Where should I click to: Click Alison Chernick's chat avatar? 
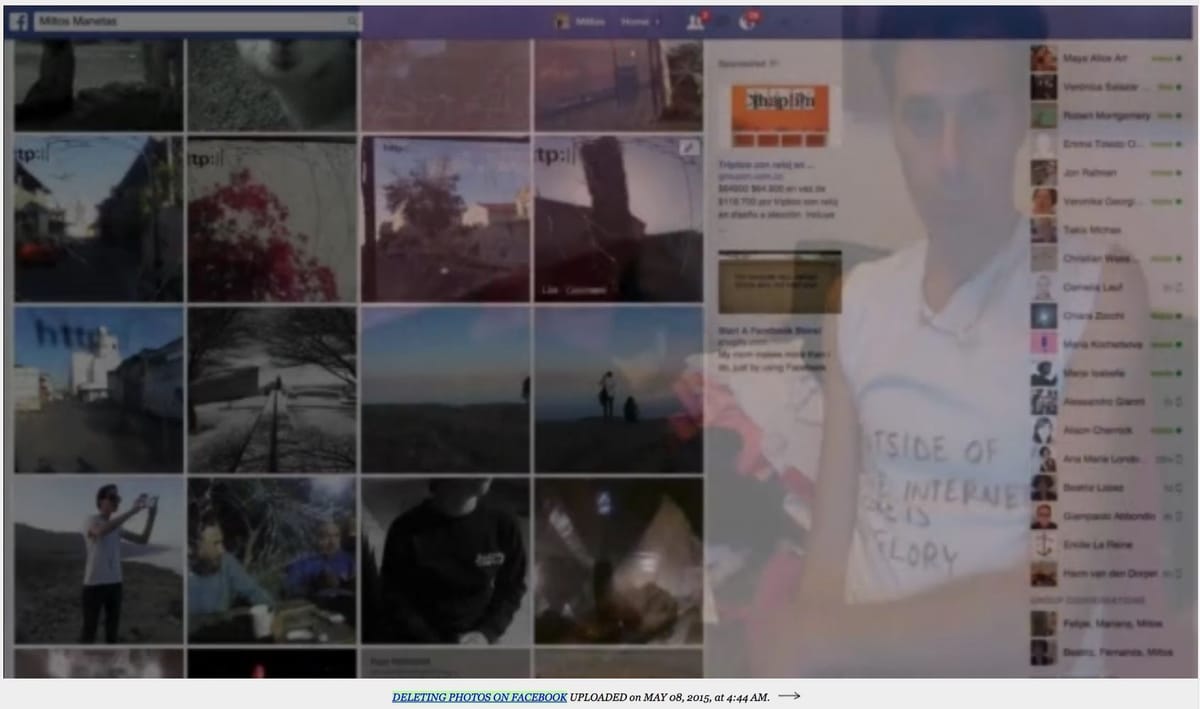click(x=1044, y=430)
